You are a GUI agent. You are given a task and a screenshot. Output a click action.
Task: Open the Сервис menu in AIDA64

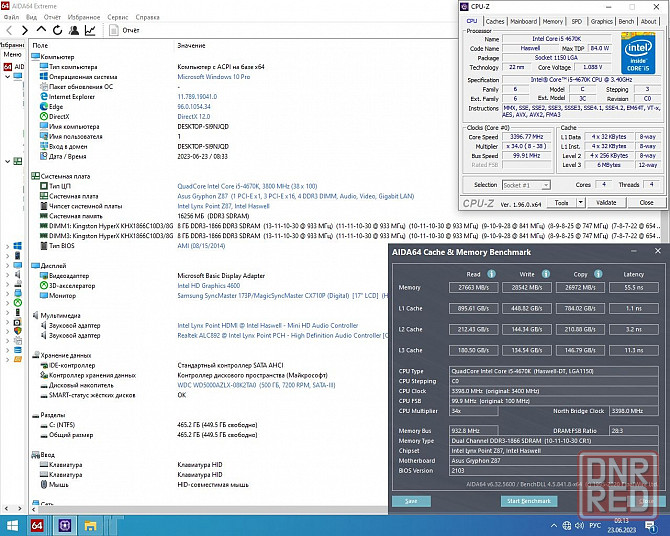pos(118,17)
